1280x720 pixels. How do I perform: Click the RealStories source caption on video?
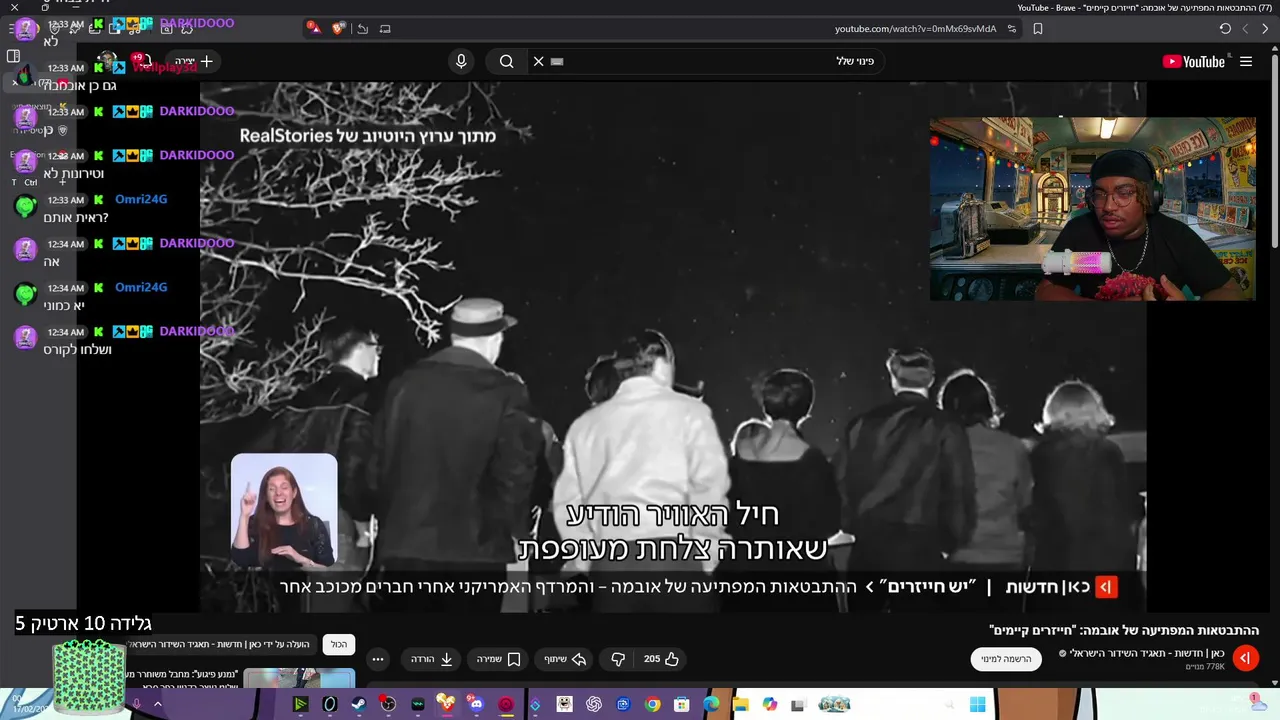point(367,135)
